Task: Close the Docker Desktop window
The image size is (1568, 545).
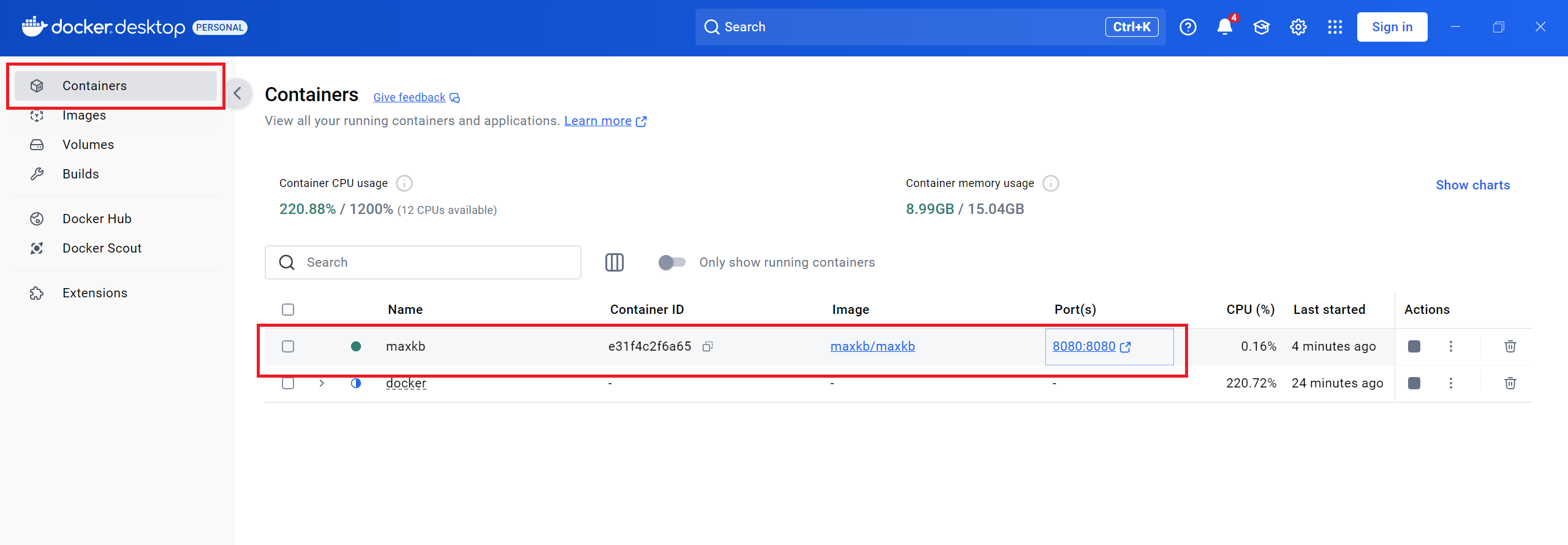Action: pyautogui.click(x=1540, y=27)
